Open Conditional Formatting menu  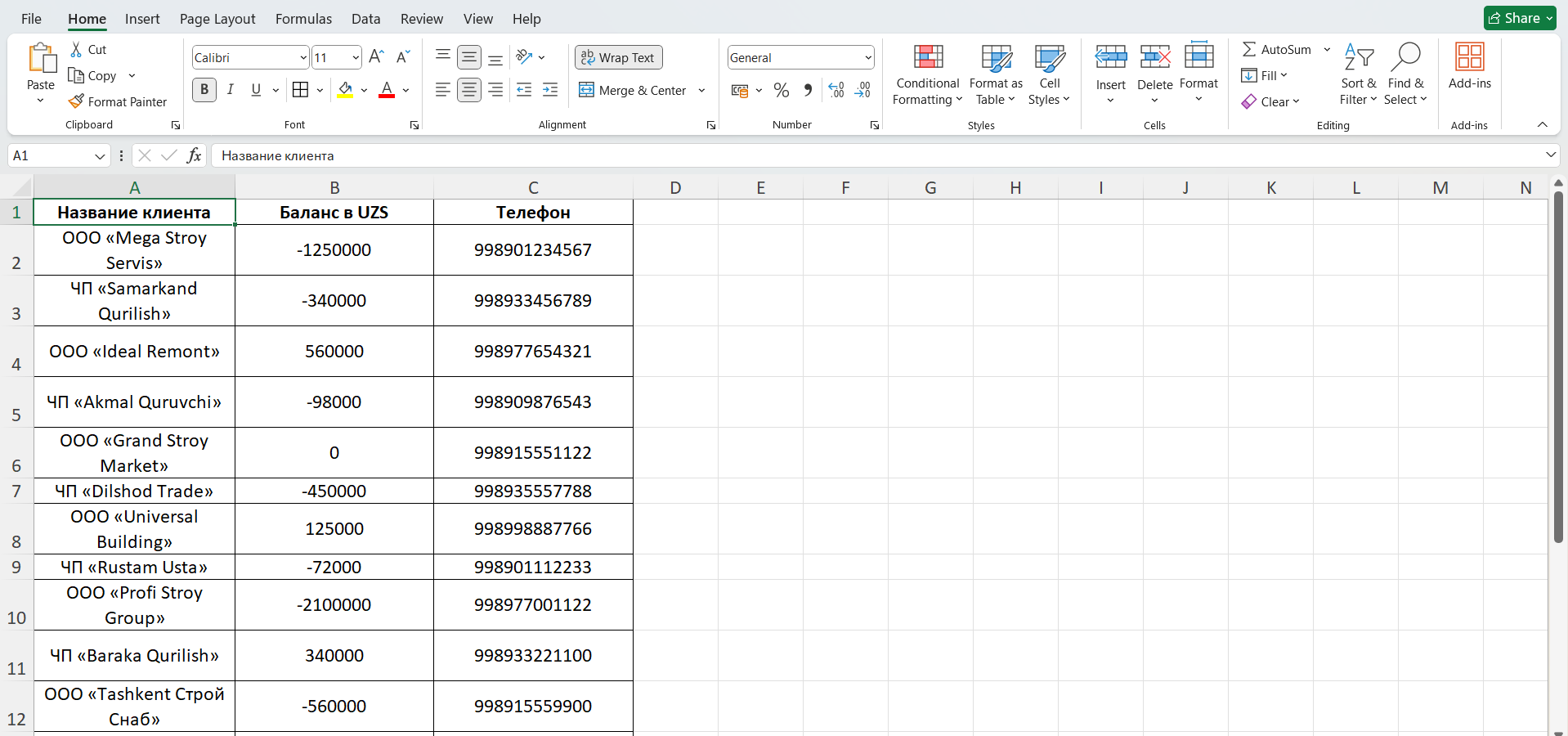pos(927,75)
